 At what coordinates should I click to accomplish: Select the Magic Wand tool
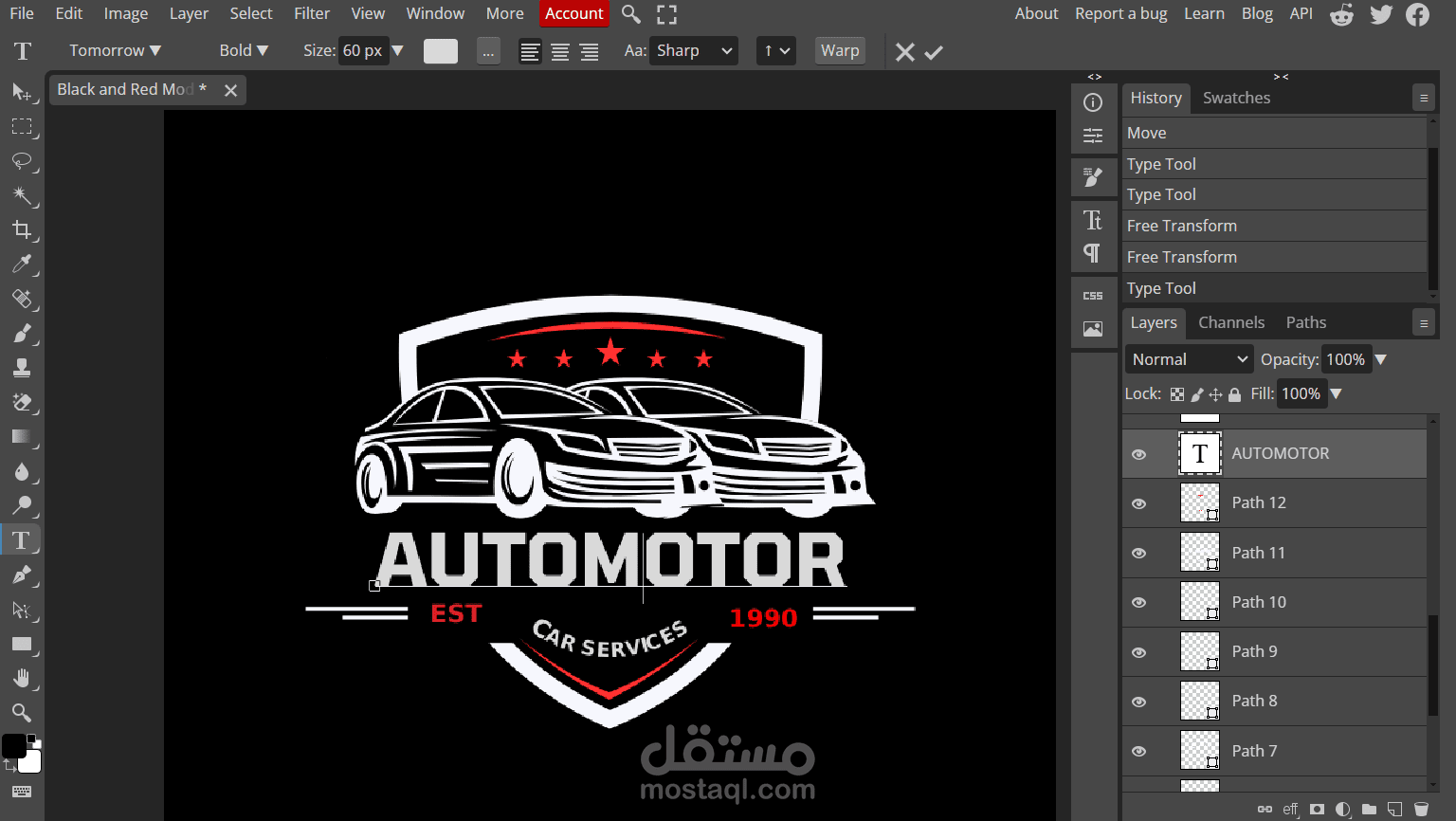coord(22,195)
